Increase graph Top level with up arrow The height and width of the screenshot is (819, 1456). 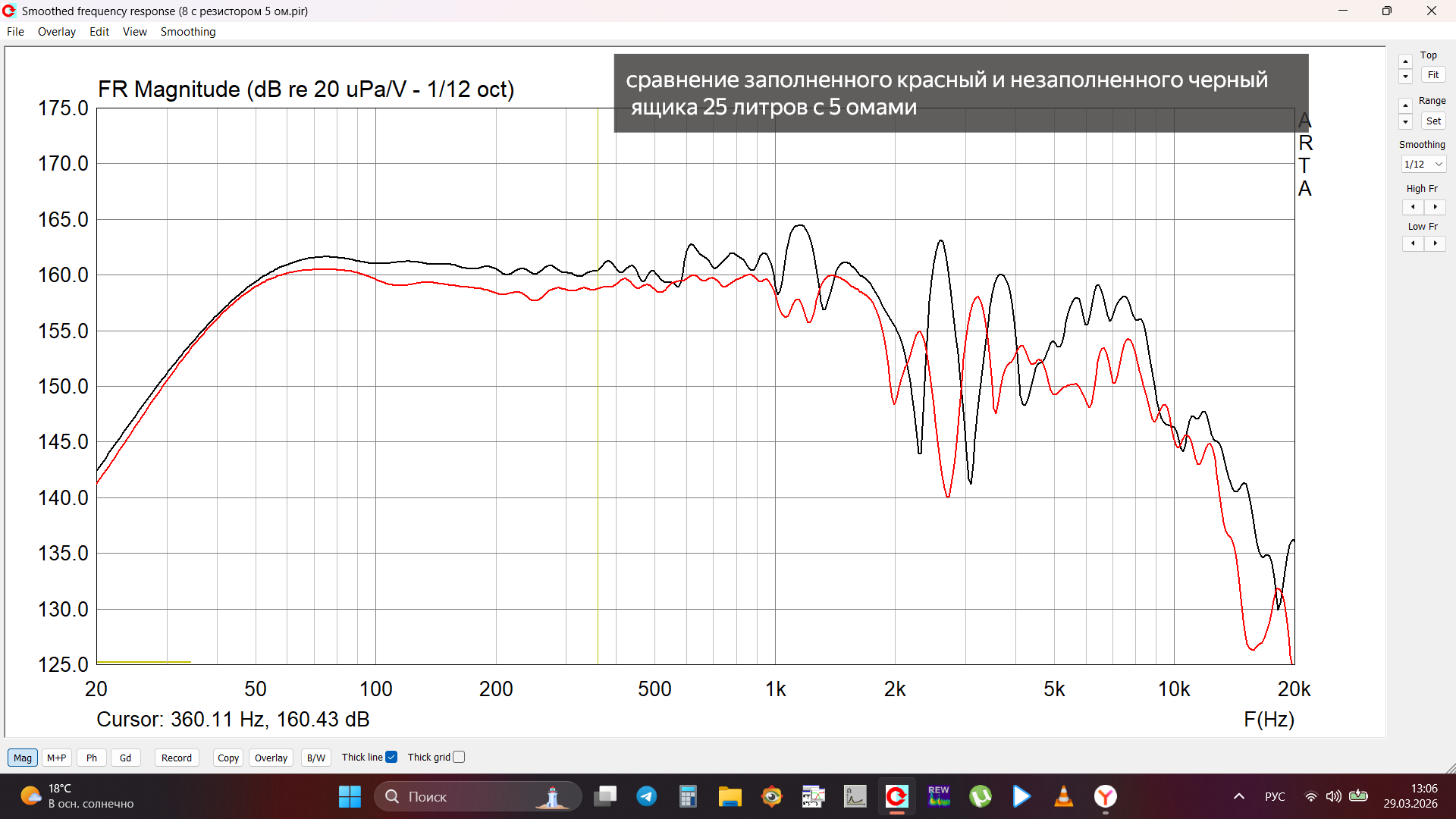coord(1405,61)
